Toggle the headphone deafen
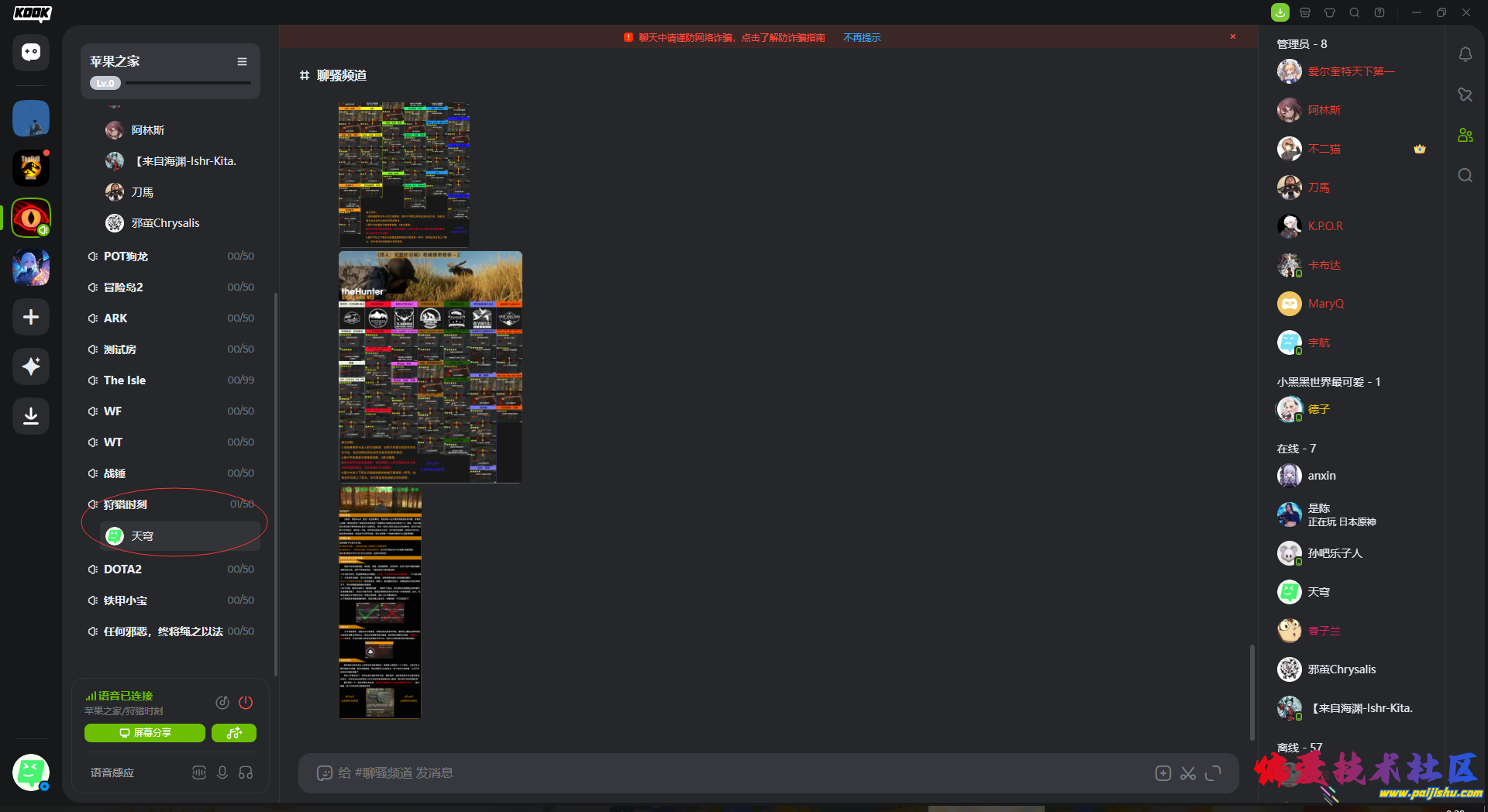Image resolution: width=1488 pixels, height=812 pixels. point(246,772)
